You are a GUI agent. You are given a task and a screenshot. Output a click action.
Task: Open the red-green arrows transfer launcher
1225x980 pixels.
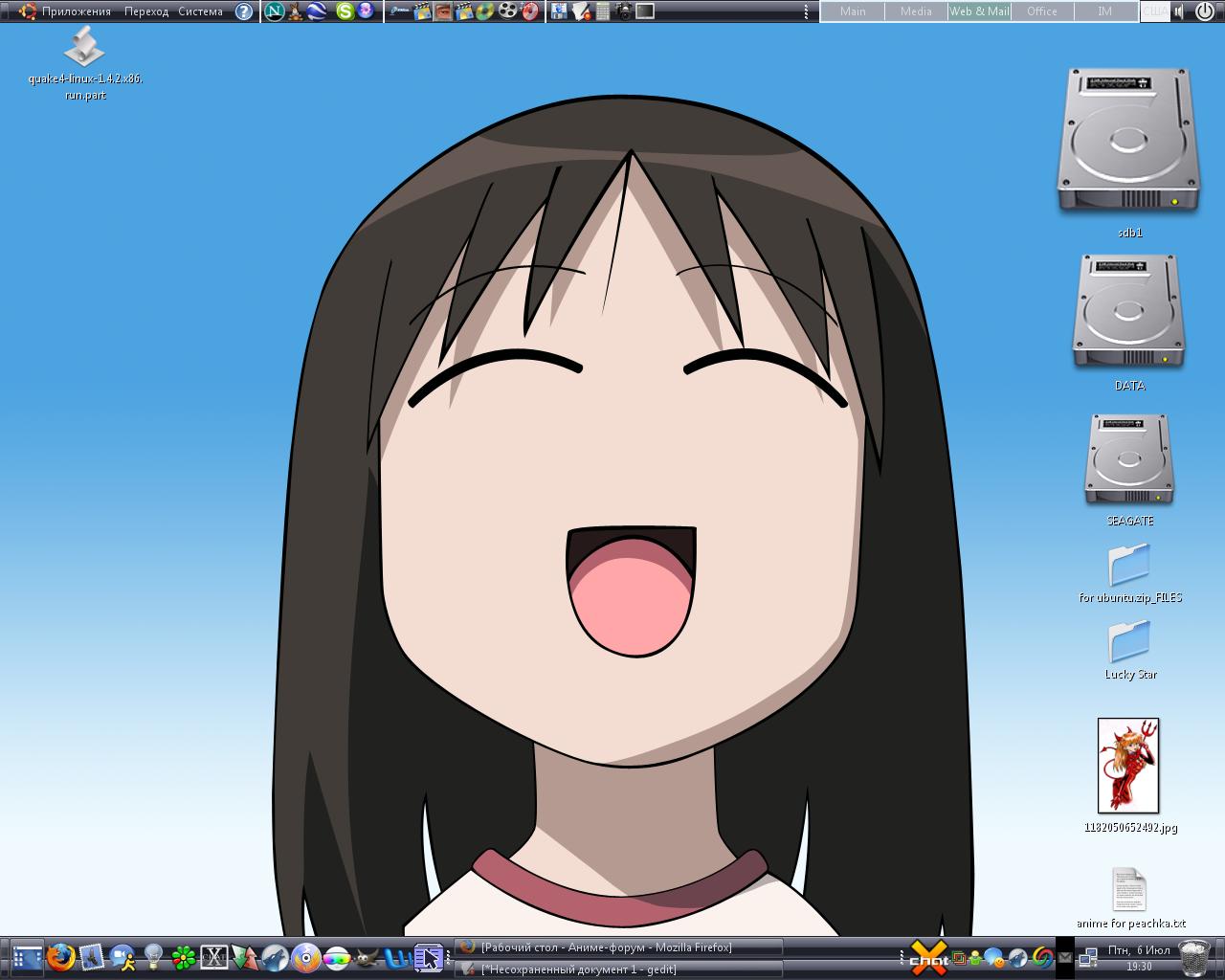tap(245, 957)
